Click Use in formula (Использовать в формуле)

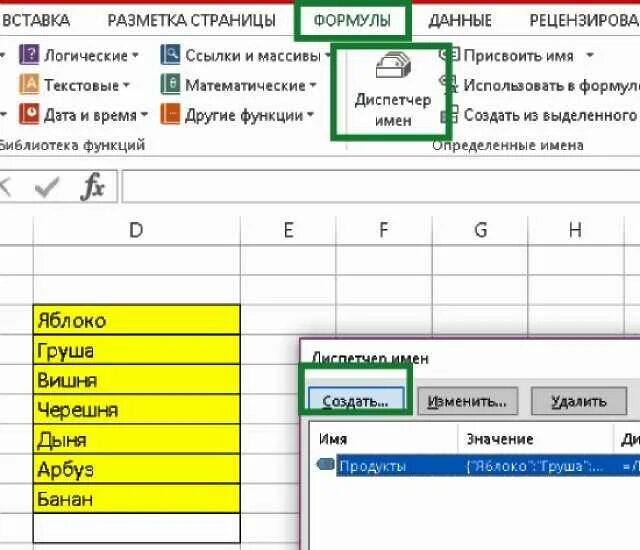point(551,85)
